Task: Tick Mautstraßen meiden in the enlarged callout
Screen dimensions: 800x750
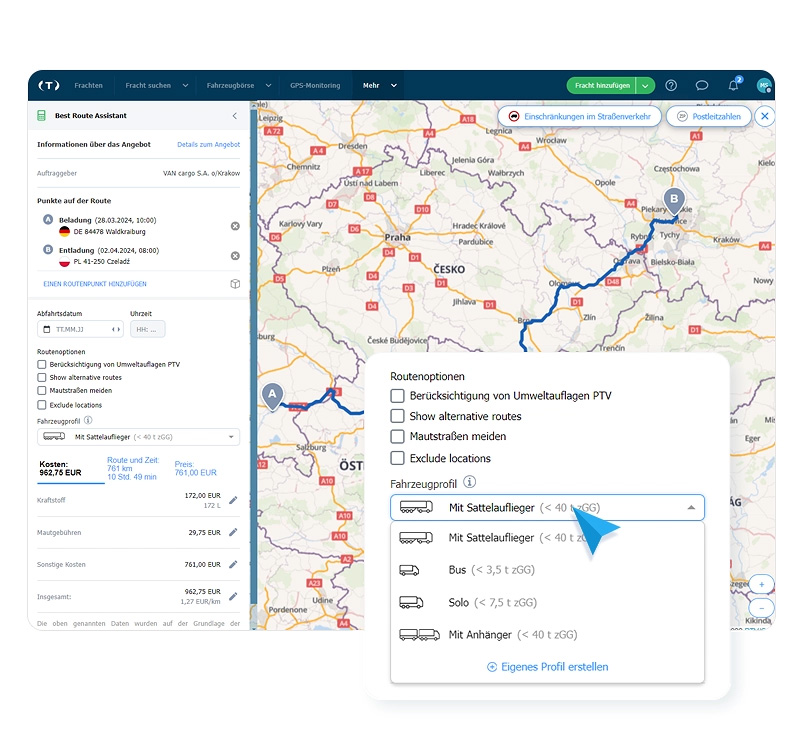Action: coord(397,436)
